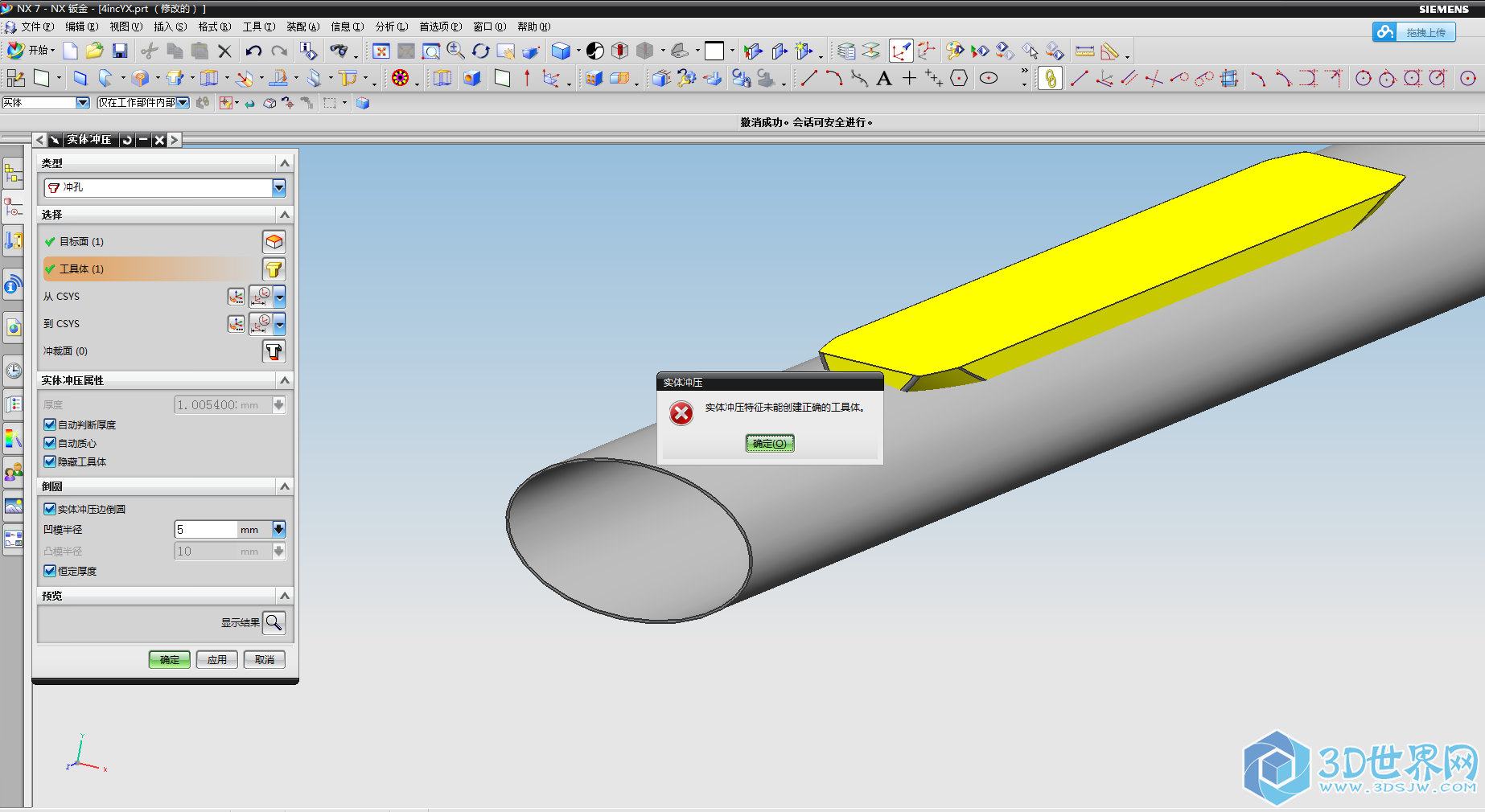
Task: Click the Cancel (取消) button
Action: pos(265,659)
